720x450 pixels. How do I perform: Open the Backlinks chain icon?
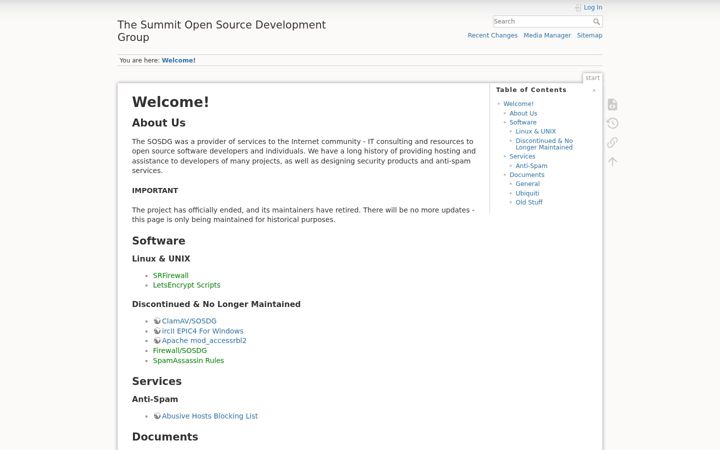(x=612, y=142)
